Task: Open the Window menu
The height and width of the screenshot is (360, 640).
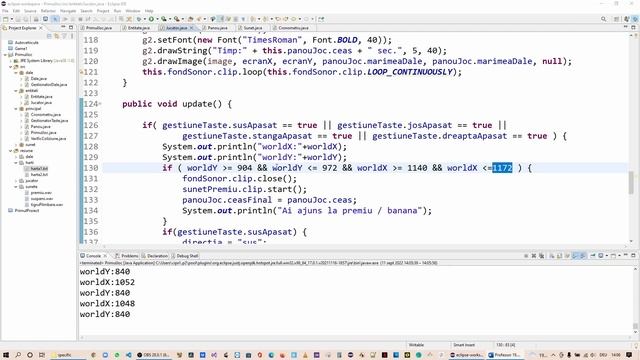Action: [133, 11]
